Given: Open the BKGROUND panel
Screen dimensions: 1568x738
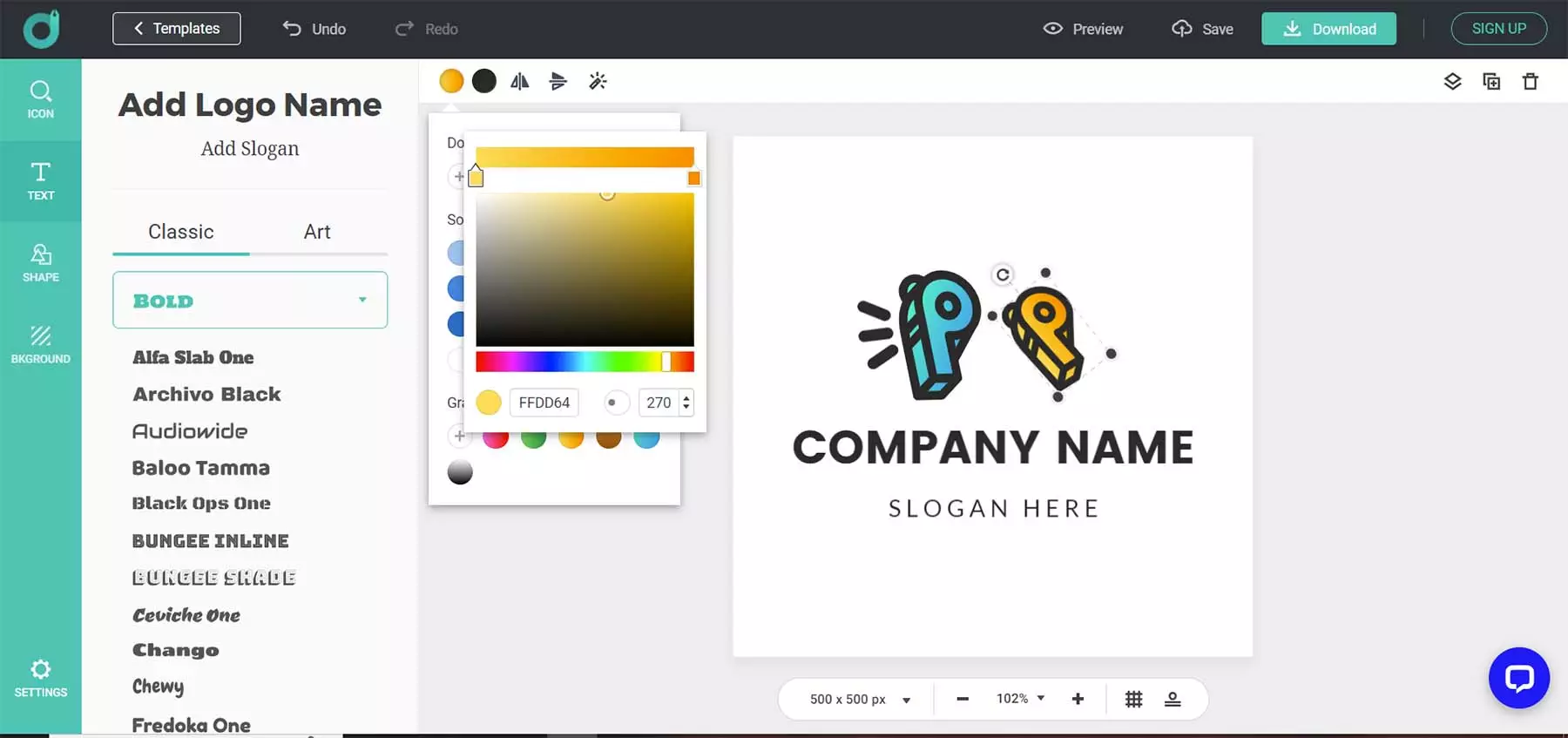Looking at the screenshot, I should (x=40, y=345).
